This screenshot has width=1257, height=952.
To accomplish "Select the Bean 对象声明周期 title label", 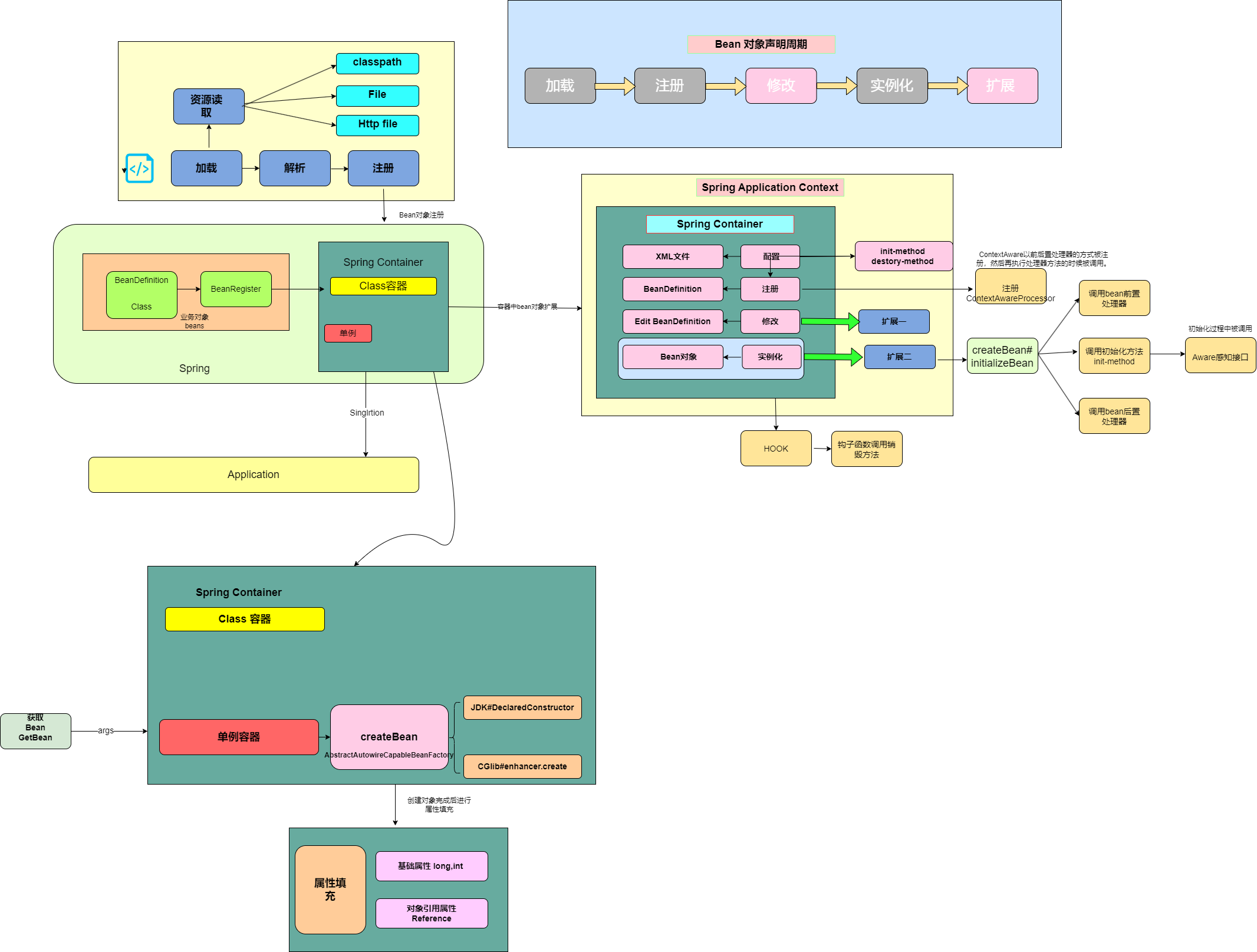I will [761, 44].
